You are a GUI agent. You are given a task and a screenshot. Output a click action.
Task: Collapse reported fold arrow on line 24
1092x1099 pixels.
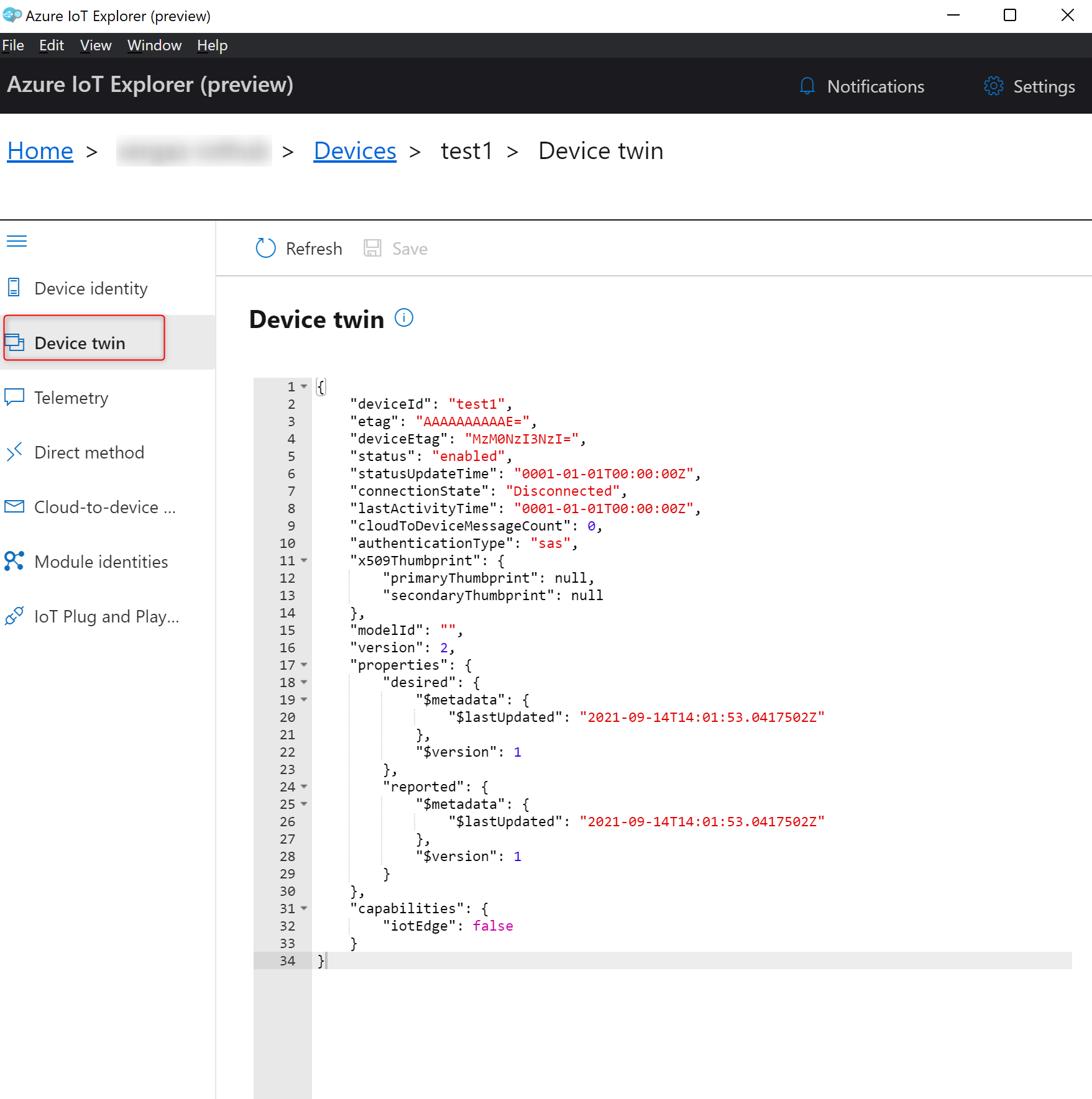(304, 787)
